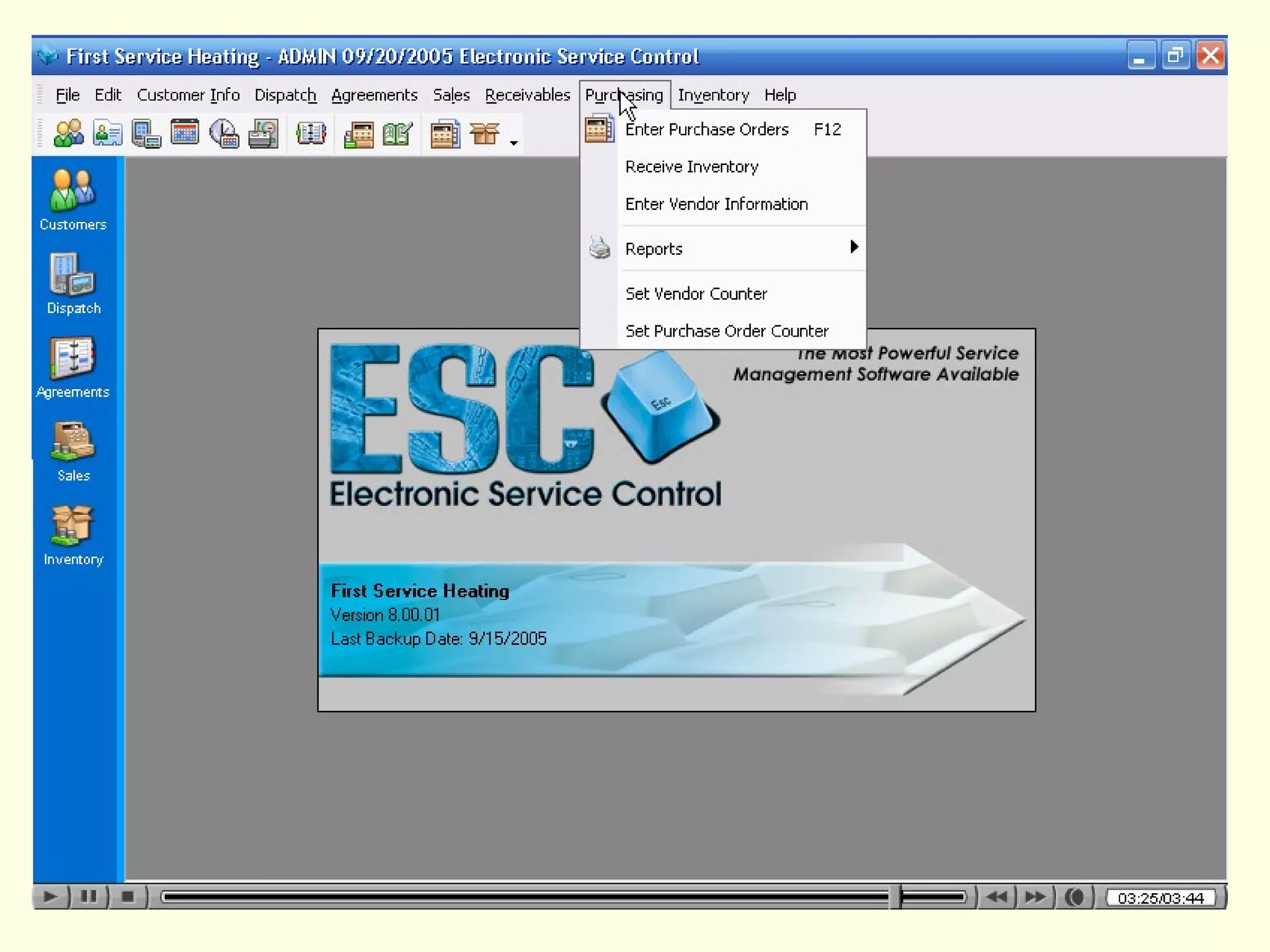The width and height of the screenshot is (1270, 952).
Task: Open the Customer Info menu
Action: pyautogui.click(x=188, y=95)
